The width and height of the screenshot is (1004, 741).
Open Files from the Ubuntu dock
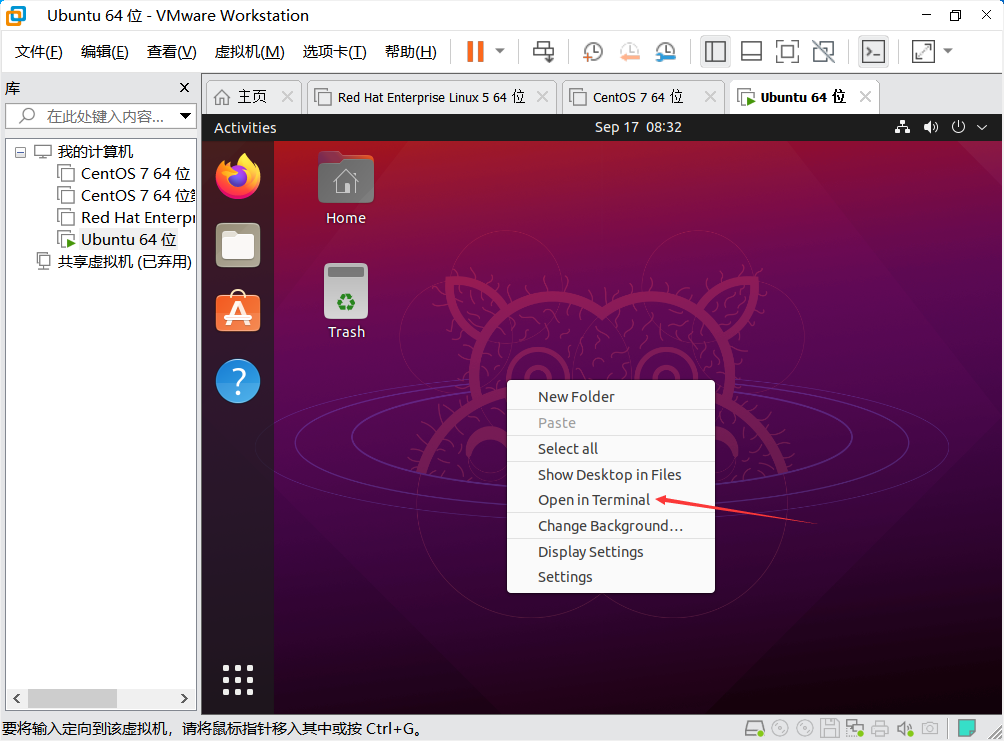238,245
